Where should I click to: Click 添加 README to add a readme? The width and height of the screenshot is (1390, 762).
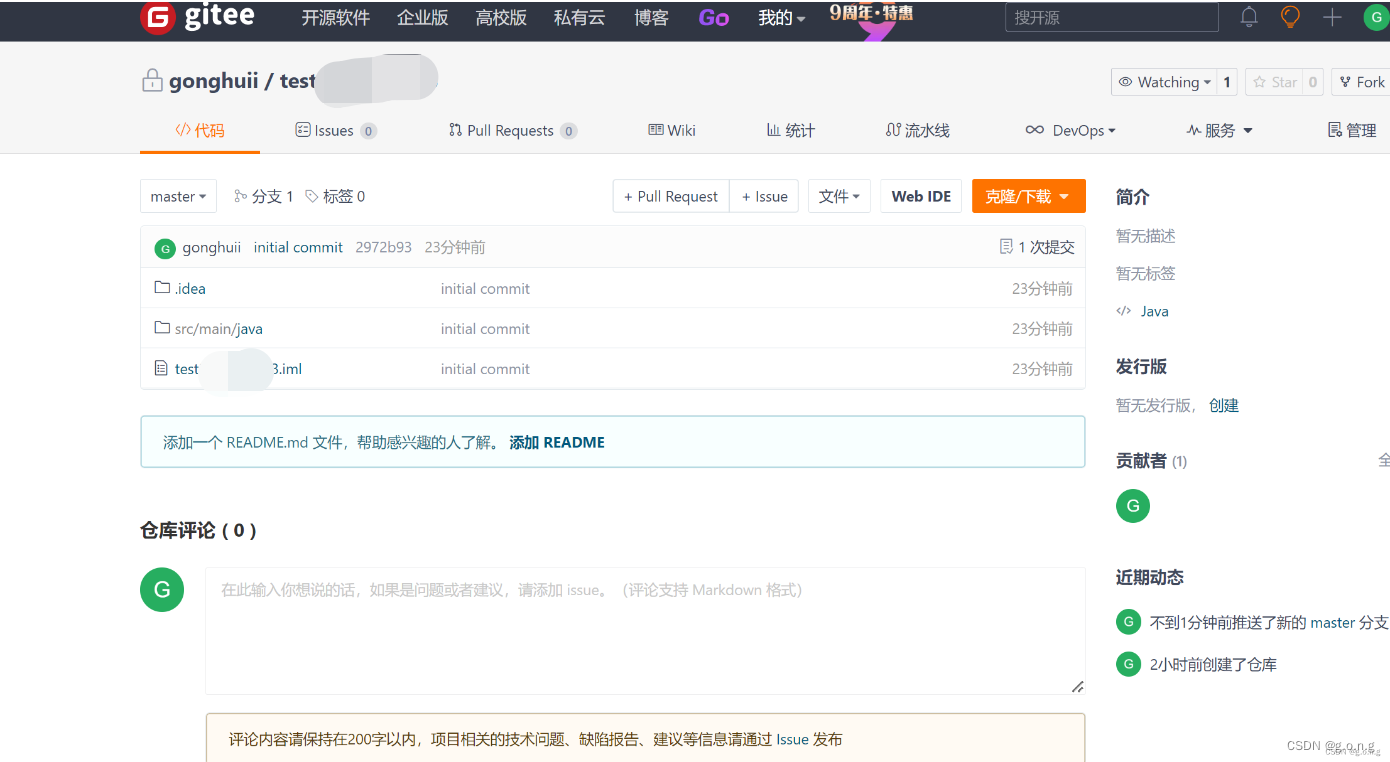557,442
